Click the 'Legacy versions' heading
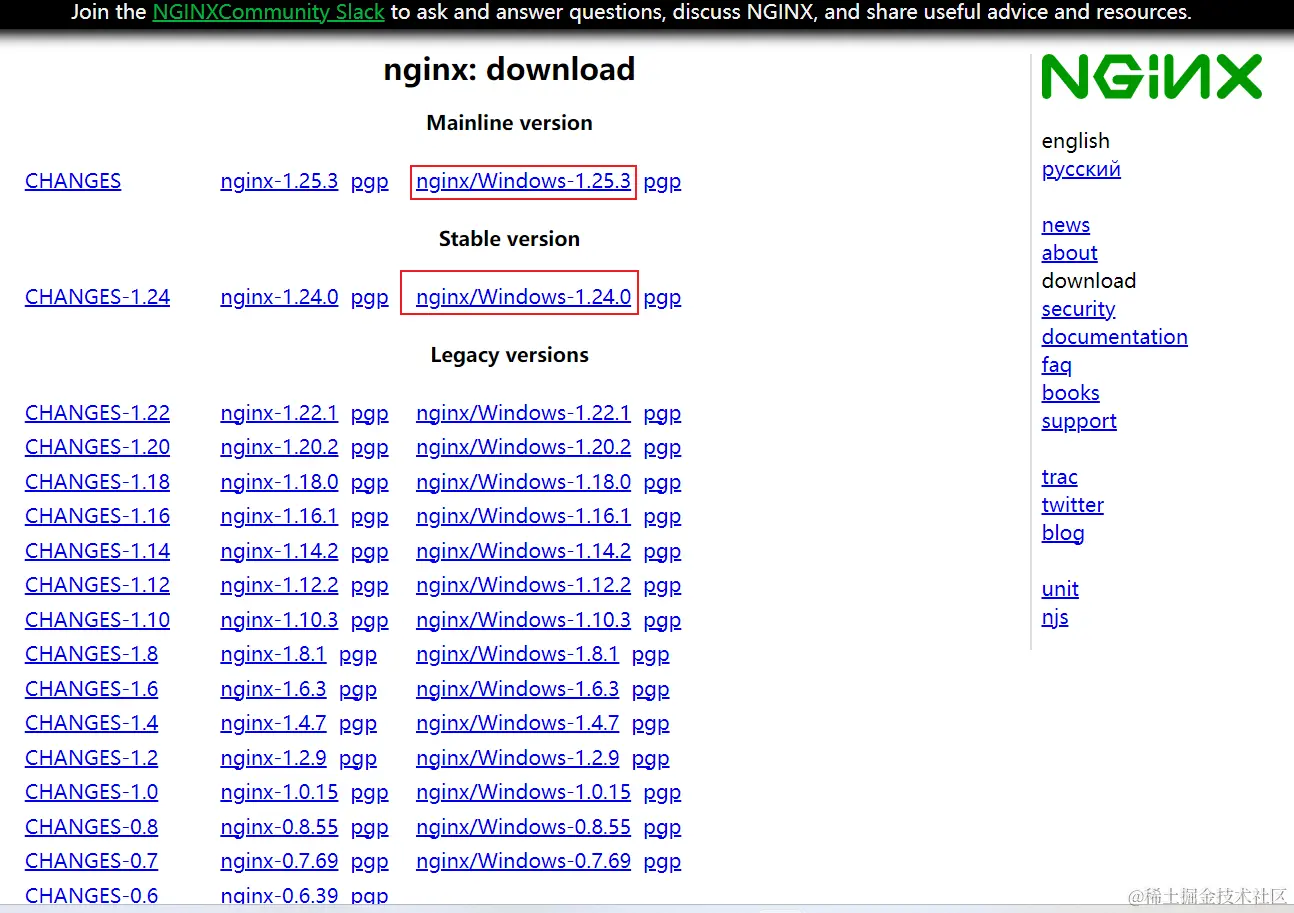The height and width of the screenshot is (913, 1294). coord(509,355)
